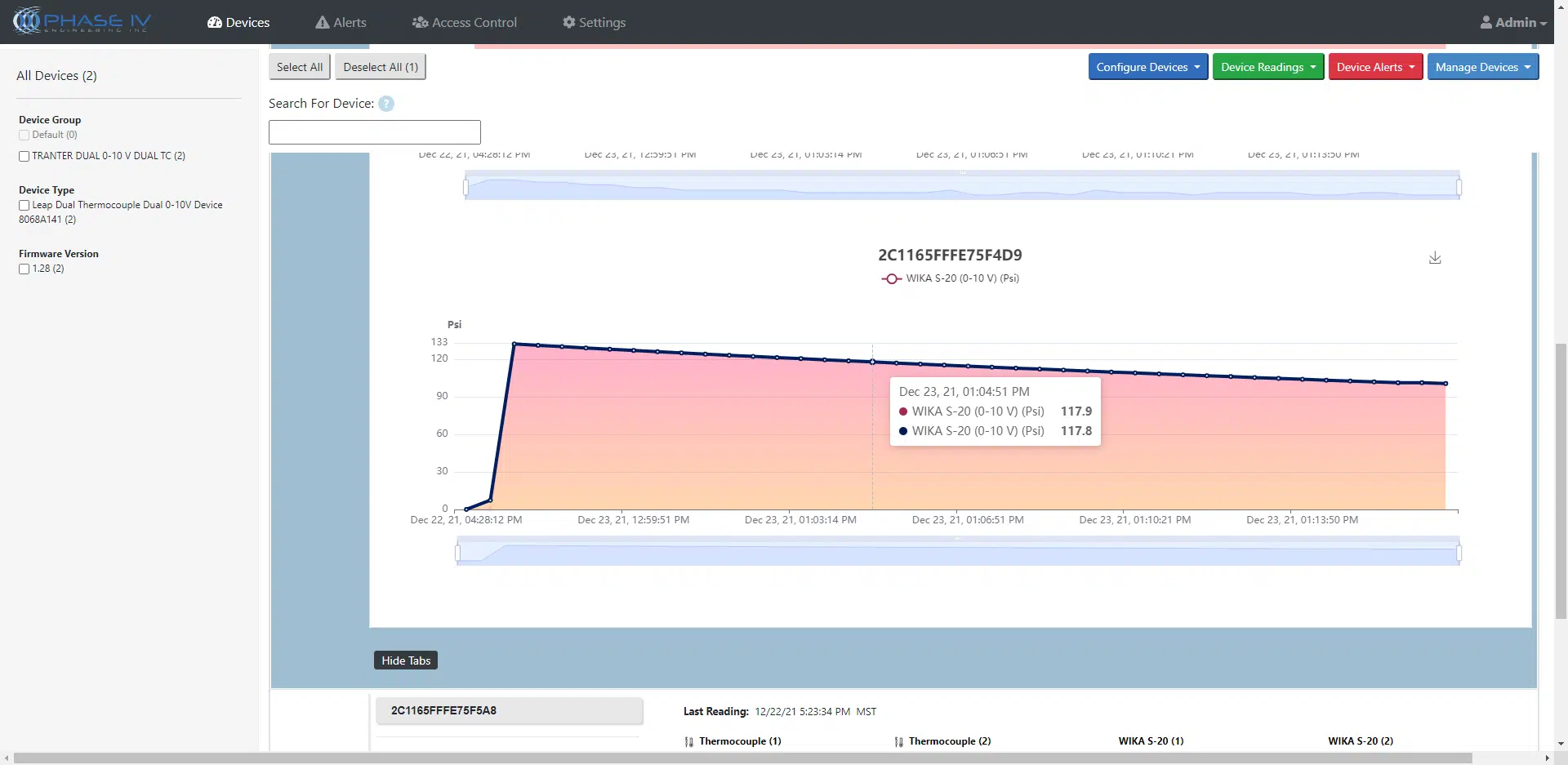Click Thermocouple (2) icon
The width and height of the screenshot is (1568, 765).
tap(898, 742)
